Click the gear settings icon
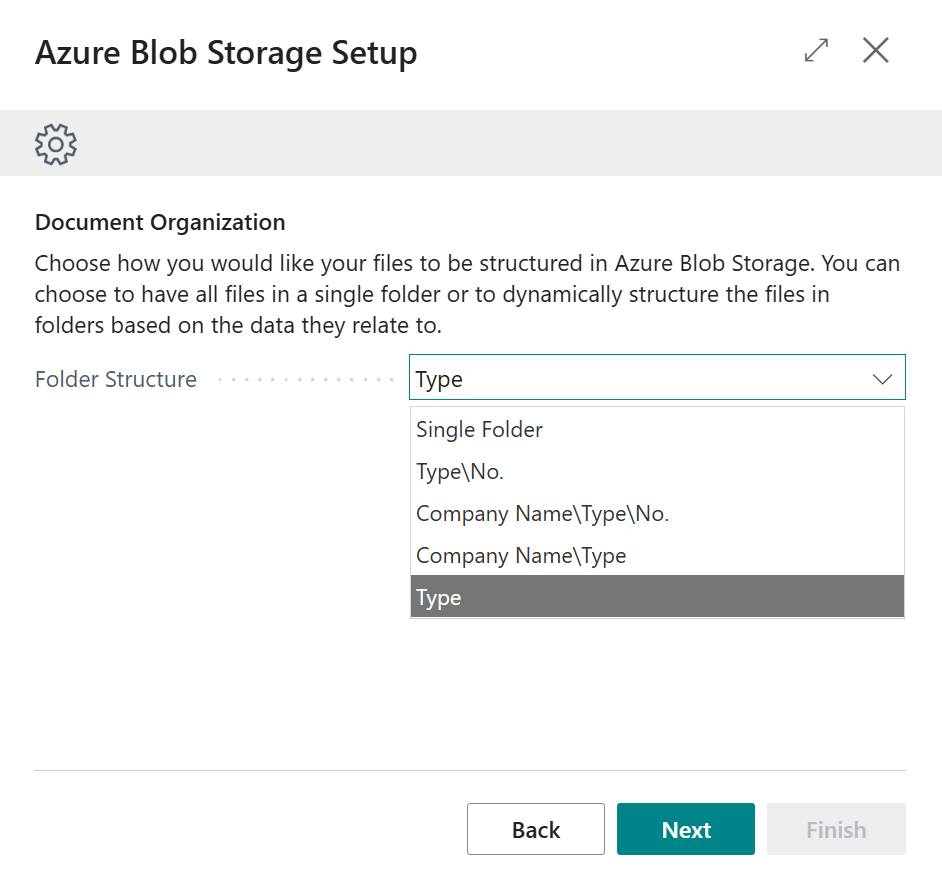 coord(56,144)
